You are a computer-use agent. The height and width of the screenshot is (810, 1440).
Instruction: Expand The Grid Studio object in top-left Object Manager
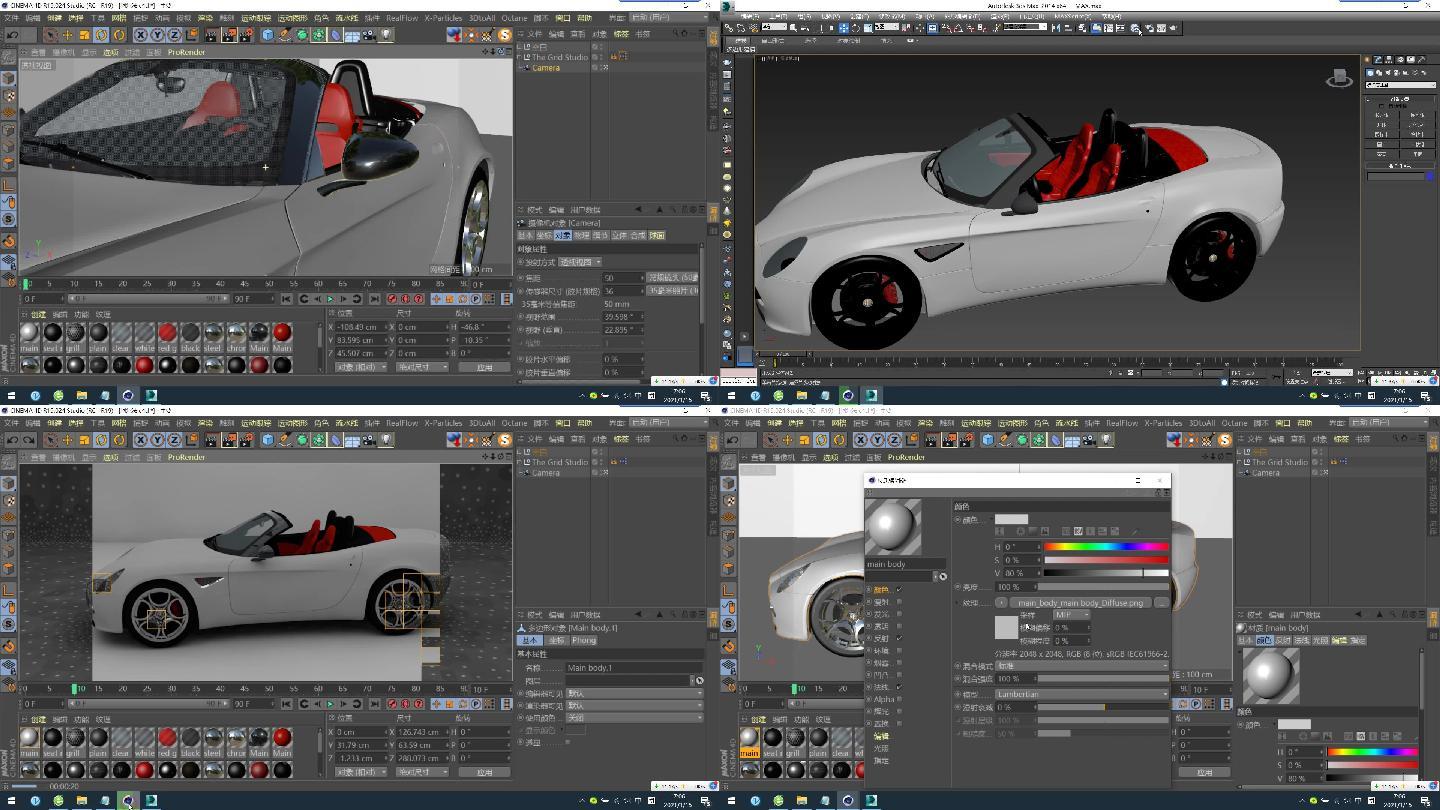coord(520,57)
